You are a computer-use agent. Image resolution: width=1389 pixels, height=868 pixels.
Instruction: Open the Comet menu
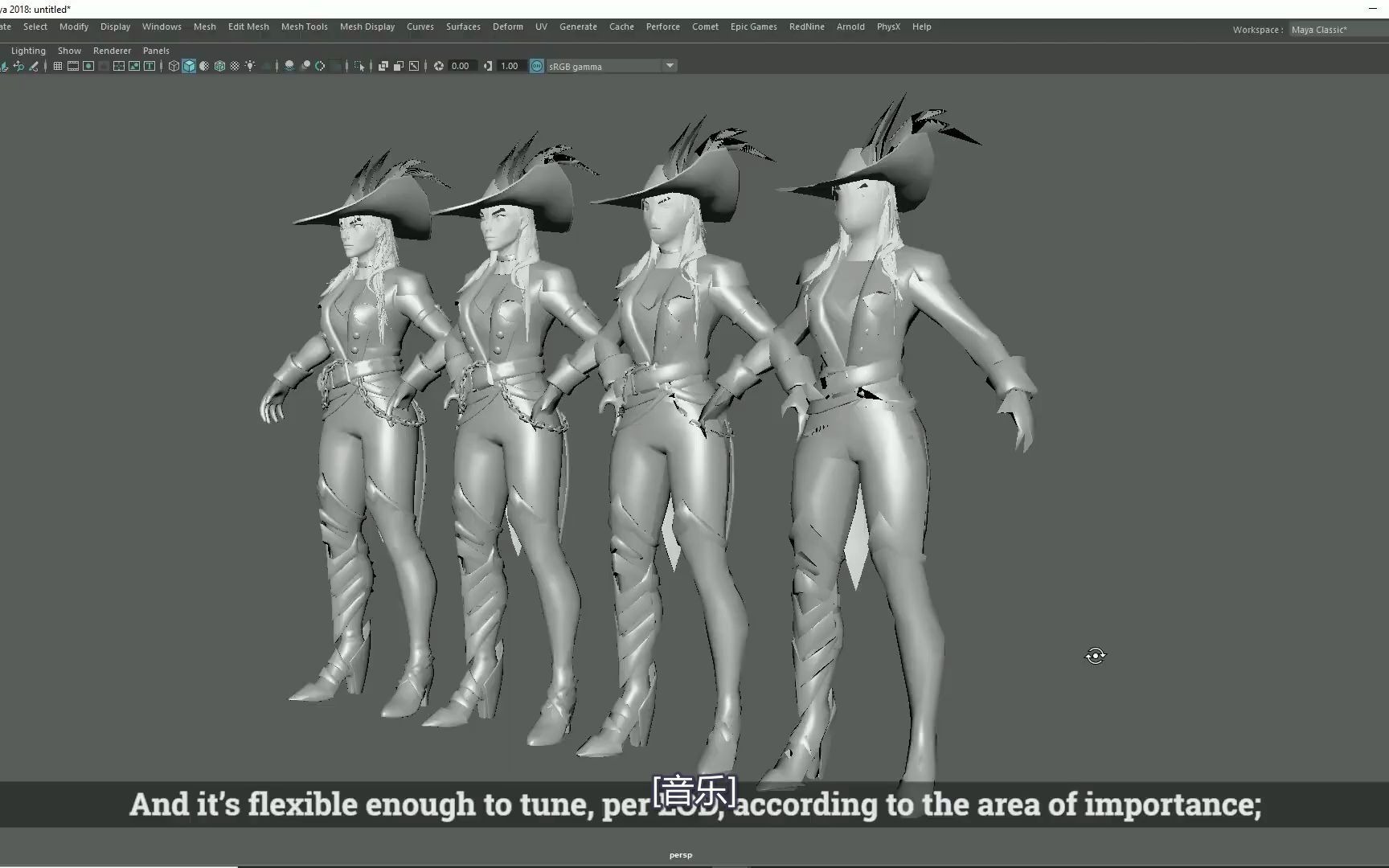point(705,27)
